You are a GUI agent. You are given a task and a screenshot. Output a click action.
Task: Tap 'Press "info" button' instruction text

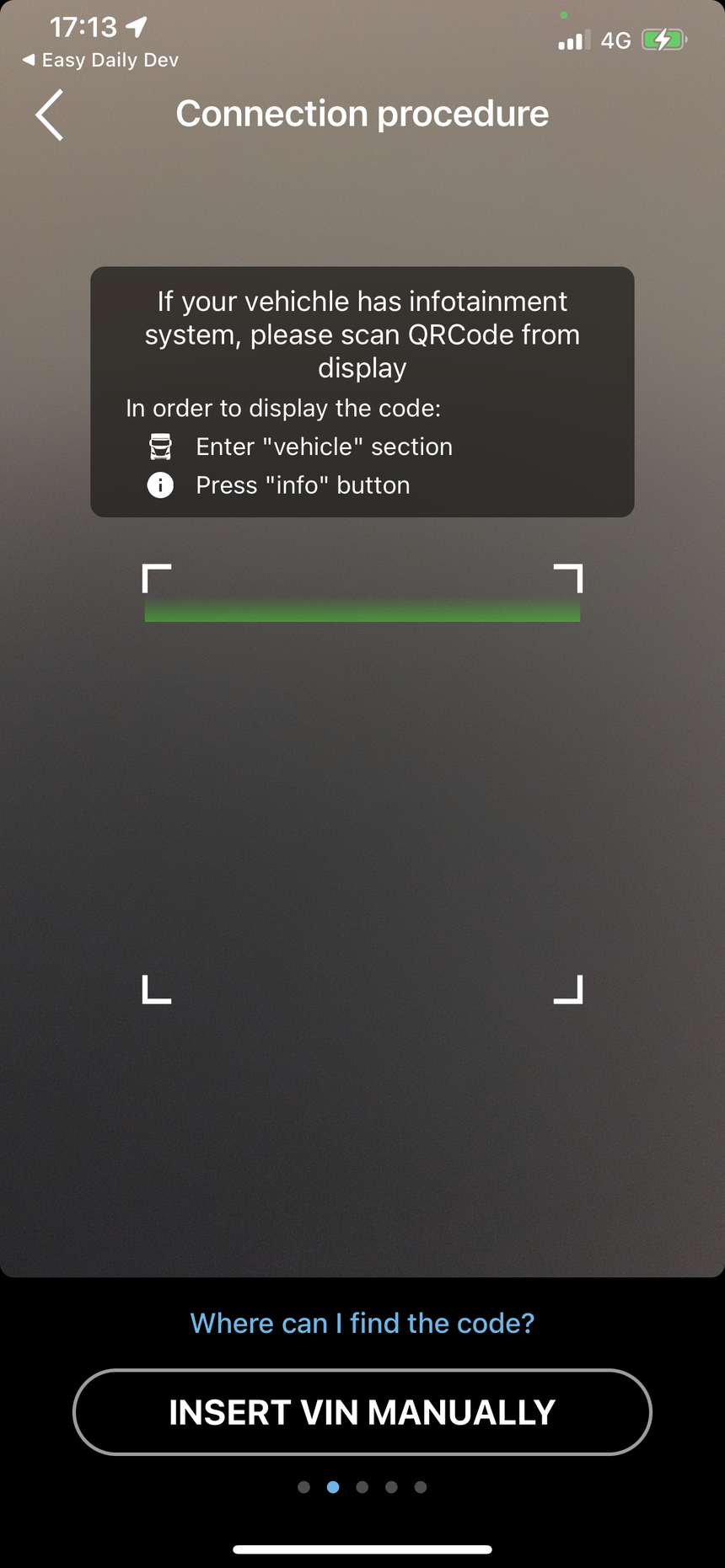[303, 485]
